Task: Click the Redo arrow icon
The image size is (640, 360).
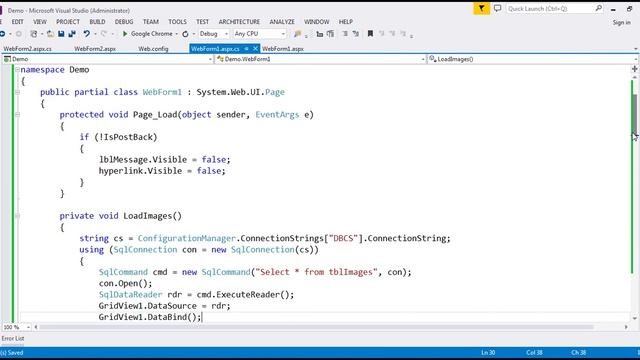Action: click(x=104, y=34)
